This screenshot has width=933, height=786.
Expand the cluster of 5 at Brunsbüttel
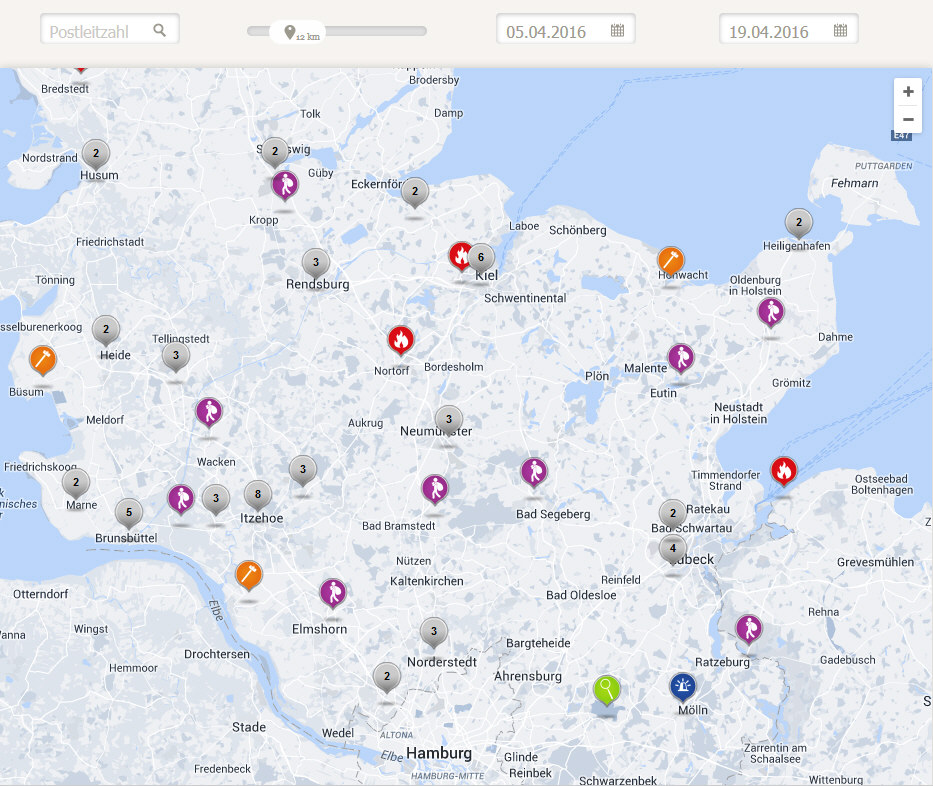[x=128, y=512]
